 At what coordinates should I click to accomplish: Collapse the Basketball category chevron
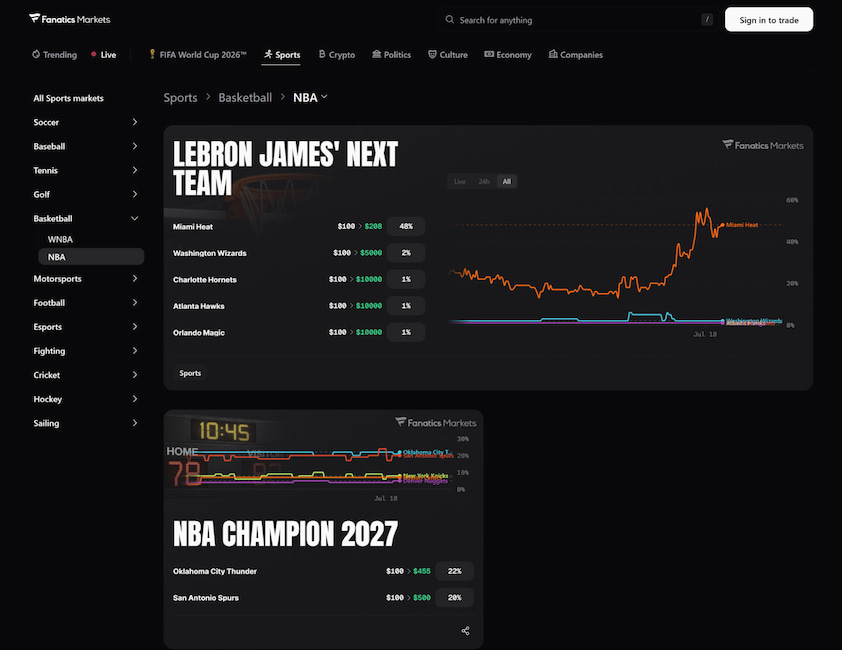pyautogui.click(x=135, y=219)
